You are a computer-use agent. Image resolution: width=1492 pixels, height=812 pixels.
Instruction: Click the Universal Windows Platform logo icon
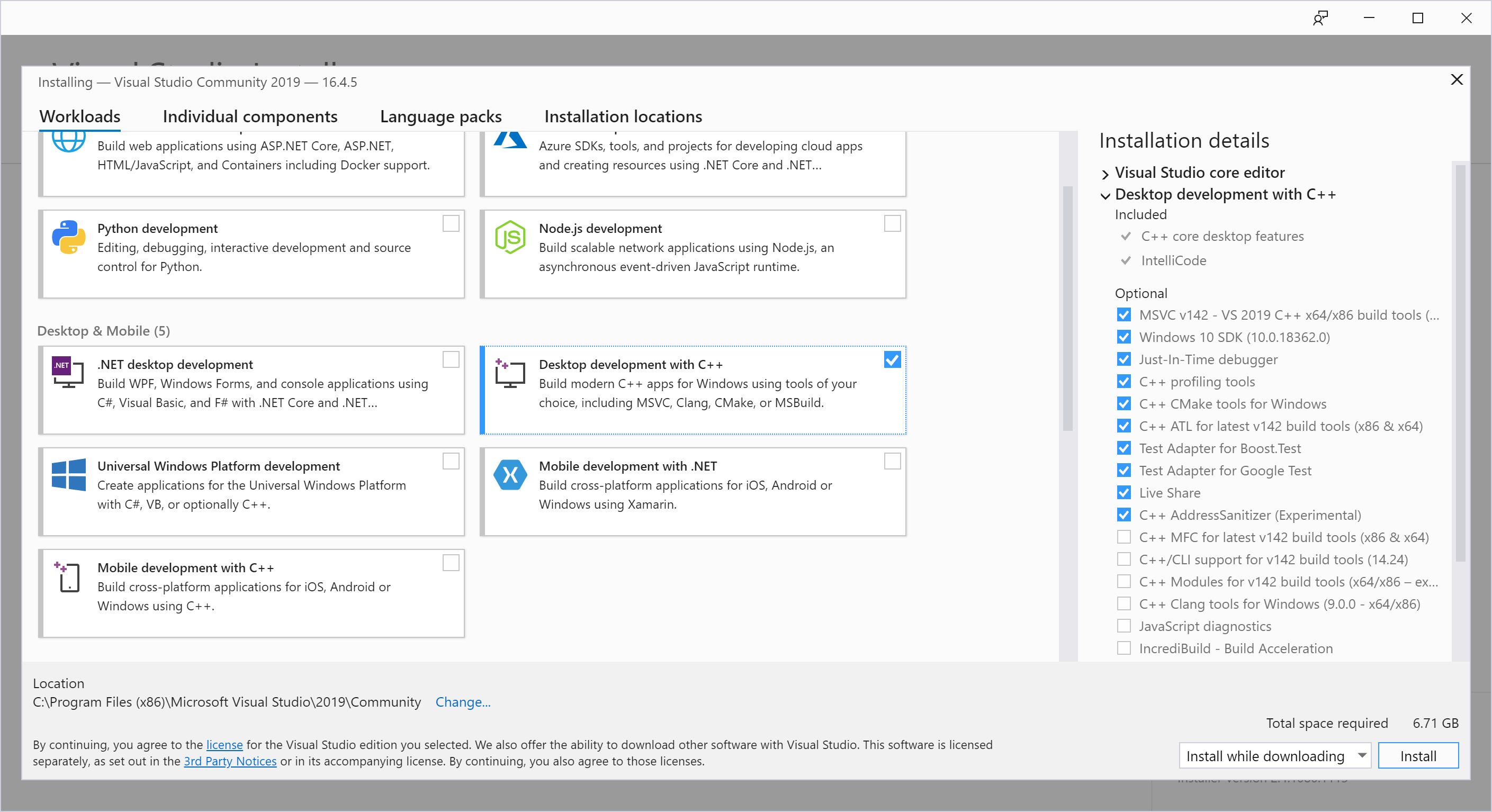[68, 474]
